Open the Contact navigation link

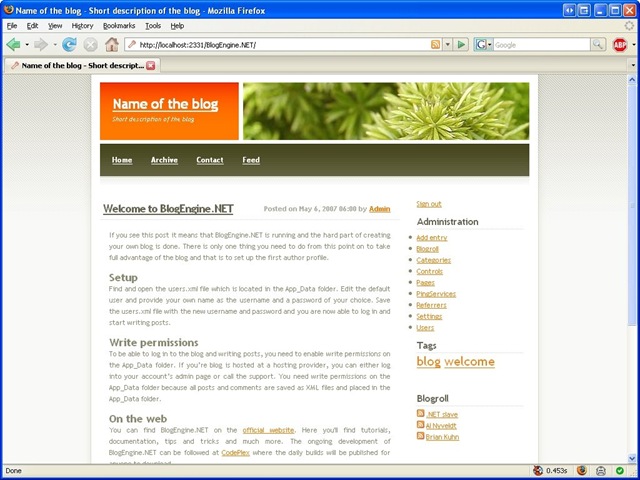(210, 160)
